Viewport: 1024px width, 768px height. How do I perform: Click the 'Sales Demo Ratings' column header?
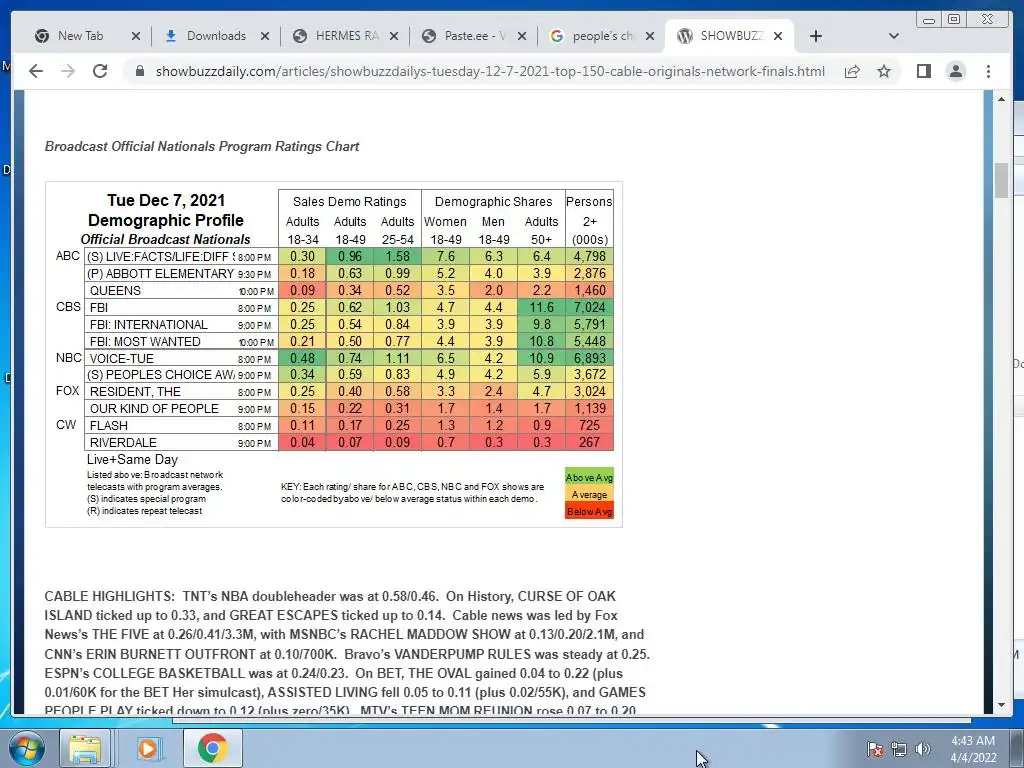coord(349,202)
